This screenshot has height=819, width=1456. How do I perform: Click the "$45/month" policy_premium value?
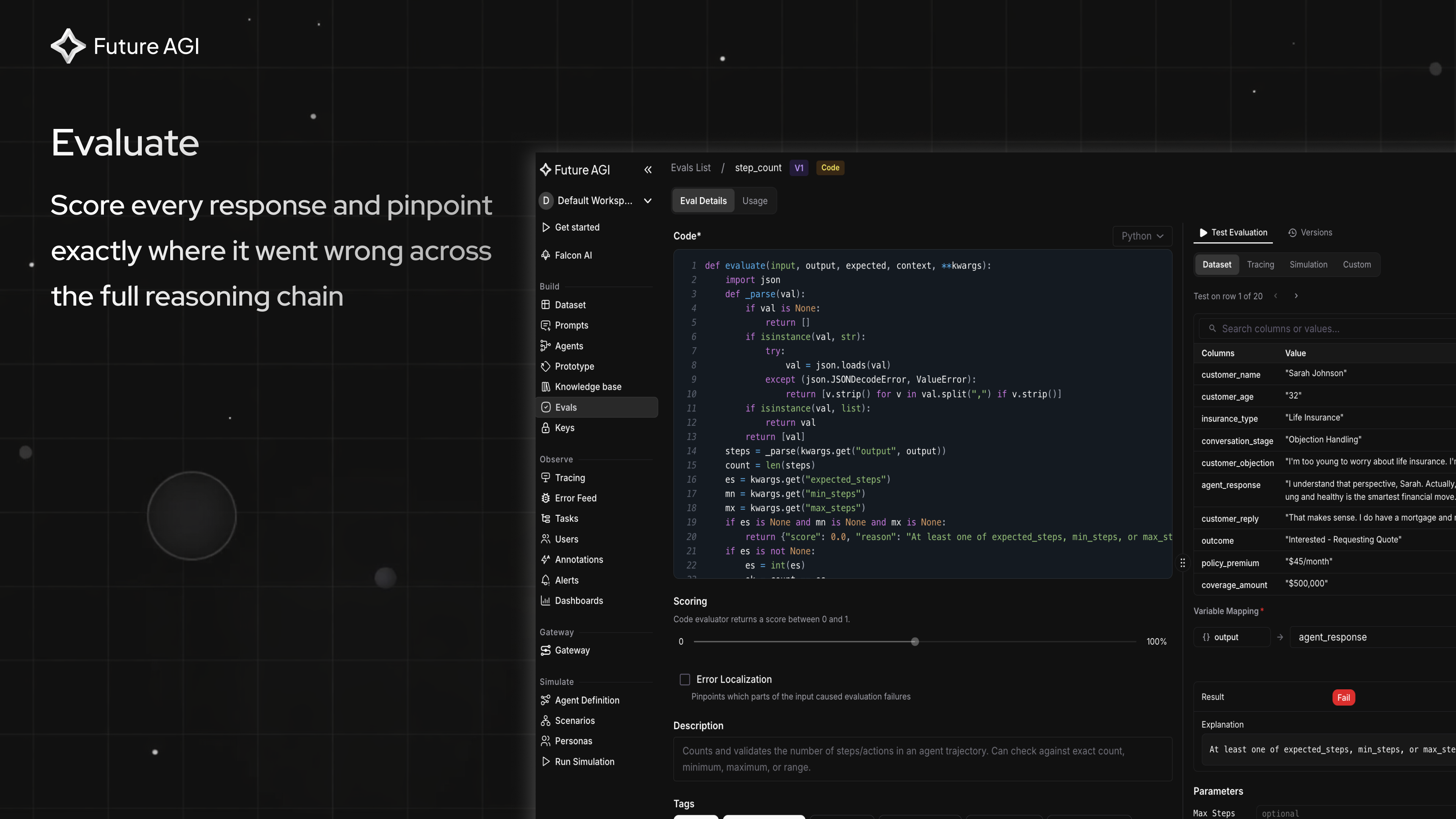pos(1309,562)
